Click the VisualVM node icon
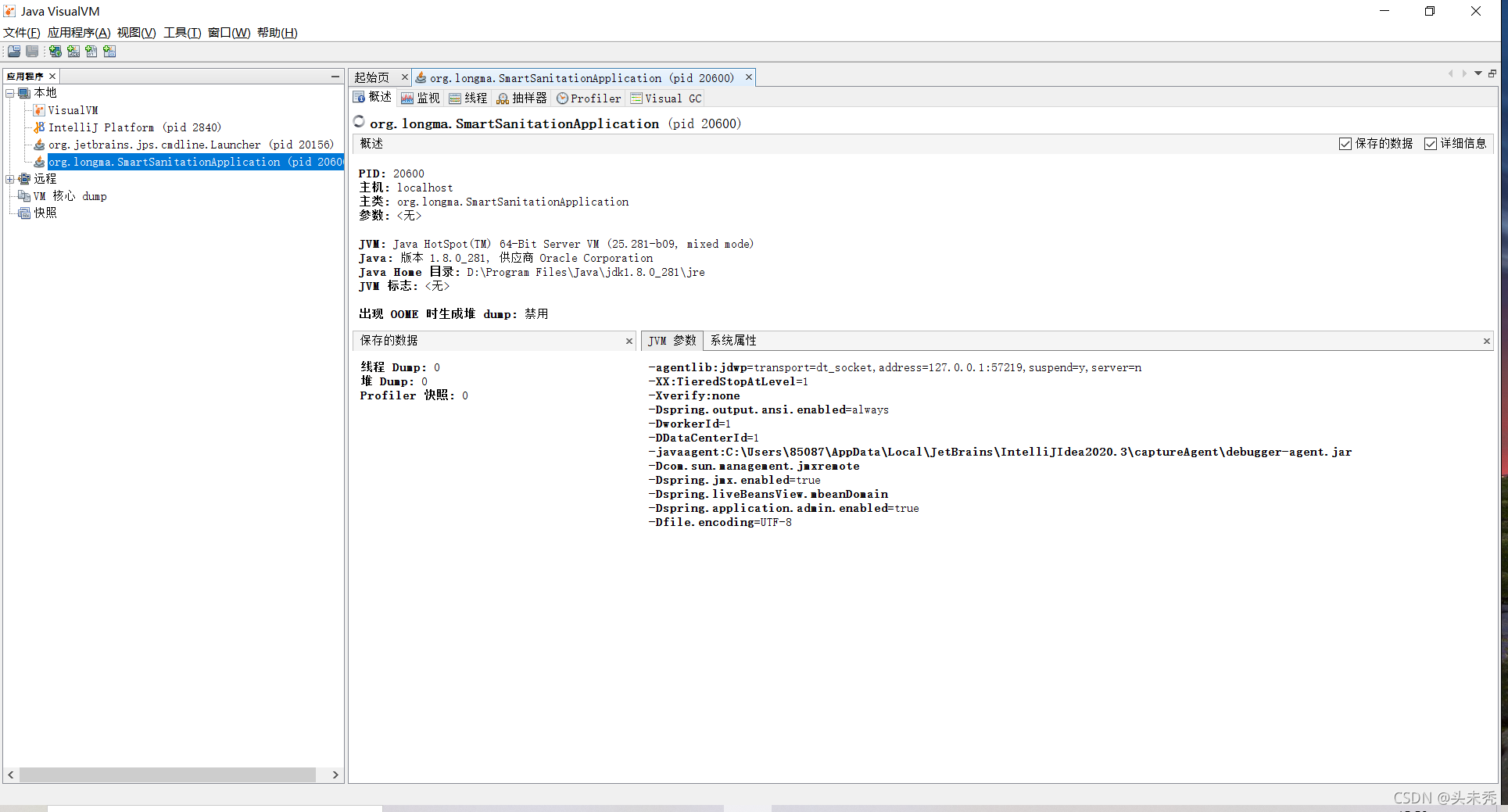This screenshot has width=1508, height=812. click(x=39, y=110)
